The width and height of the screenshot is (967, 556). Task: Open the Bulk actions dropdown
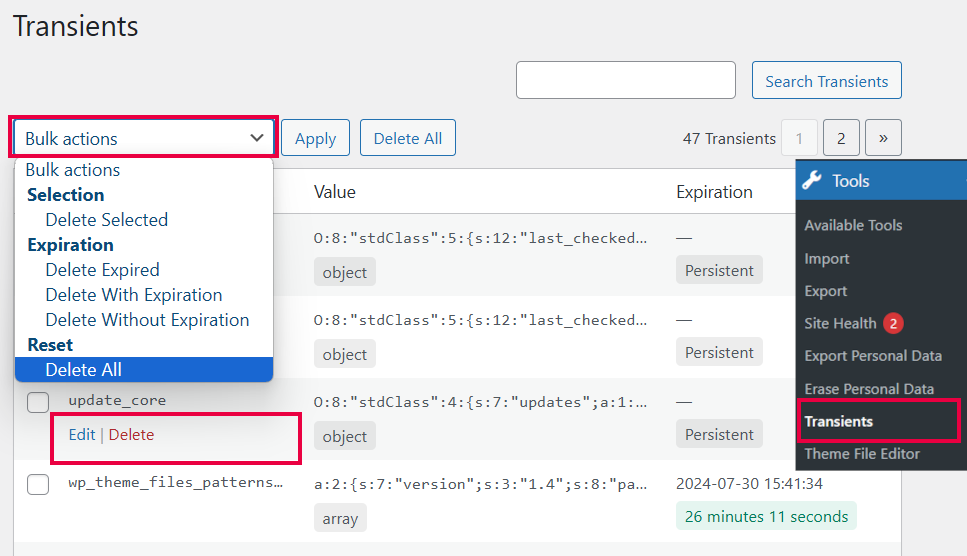click(144, 139)
